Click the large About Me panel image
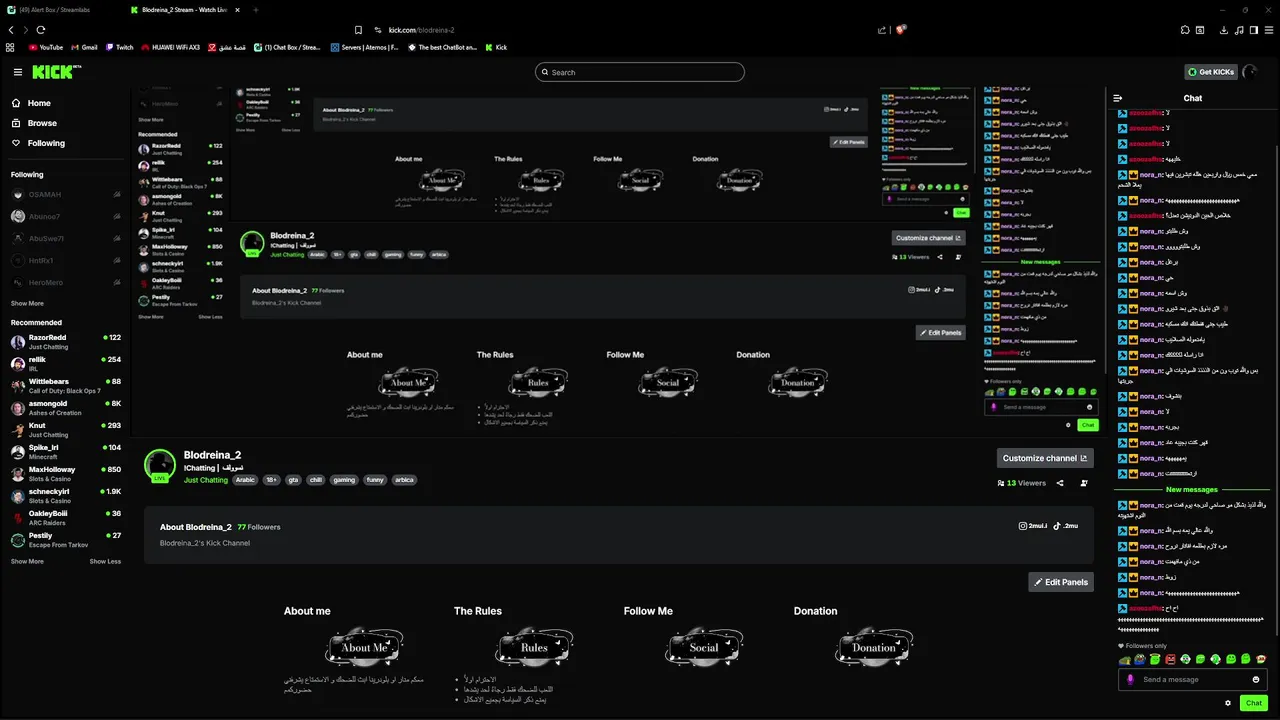 click(x=364, y=647)
